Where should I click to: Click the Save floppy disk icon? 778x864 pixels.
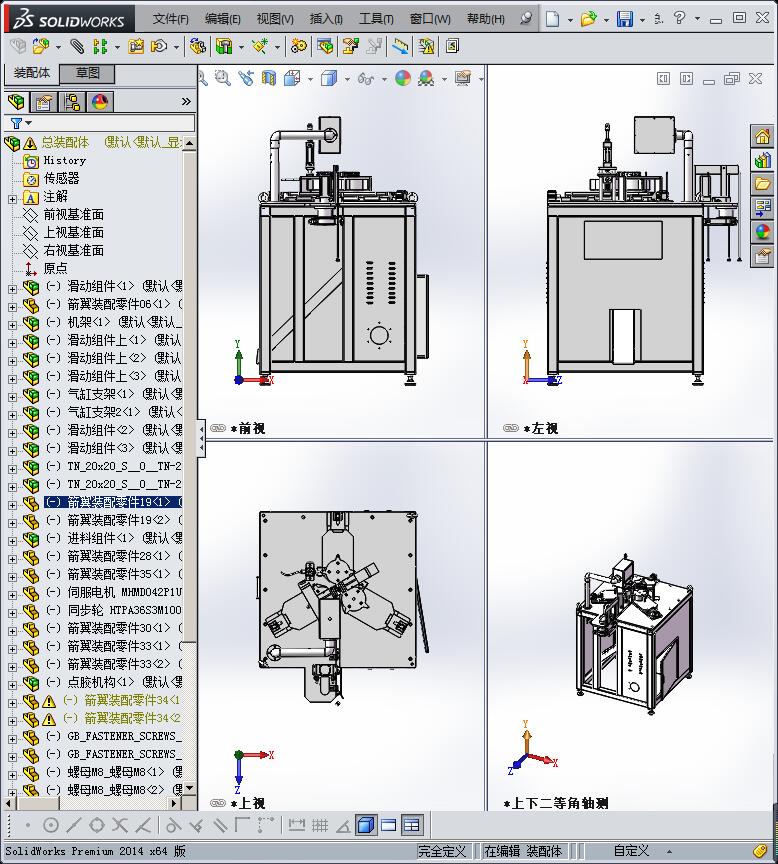point(625,19)
